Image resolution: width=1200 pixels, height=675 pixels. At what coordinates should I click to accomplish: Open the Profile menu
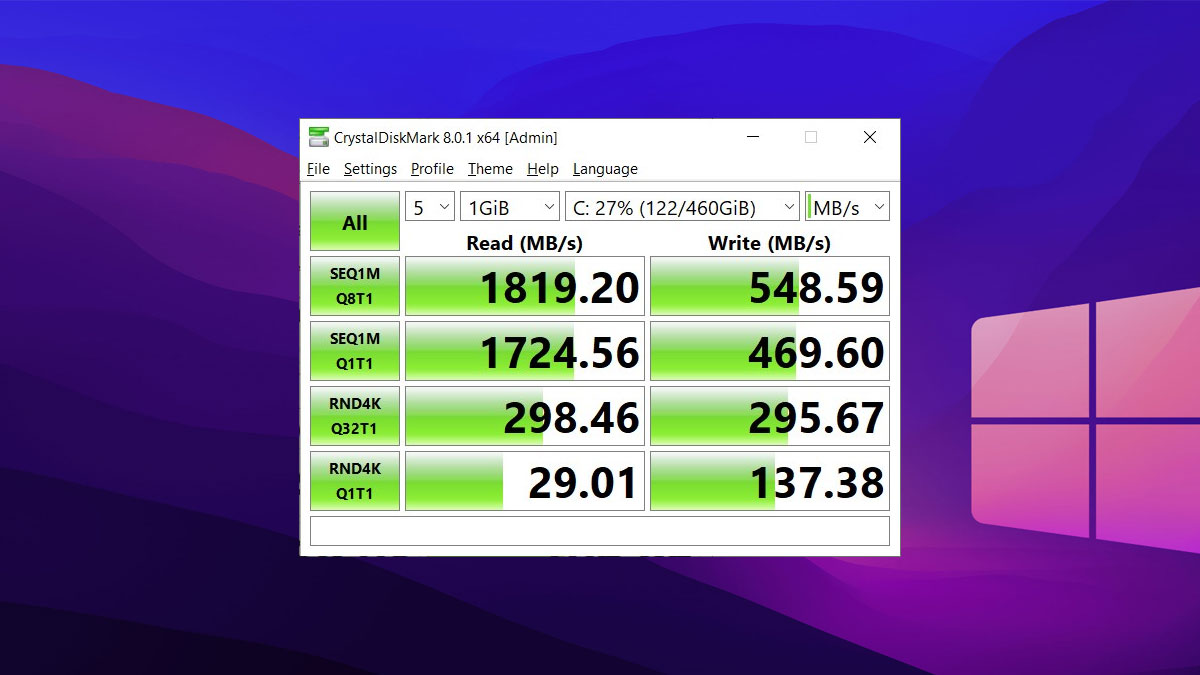432,169
